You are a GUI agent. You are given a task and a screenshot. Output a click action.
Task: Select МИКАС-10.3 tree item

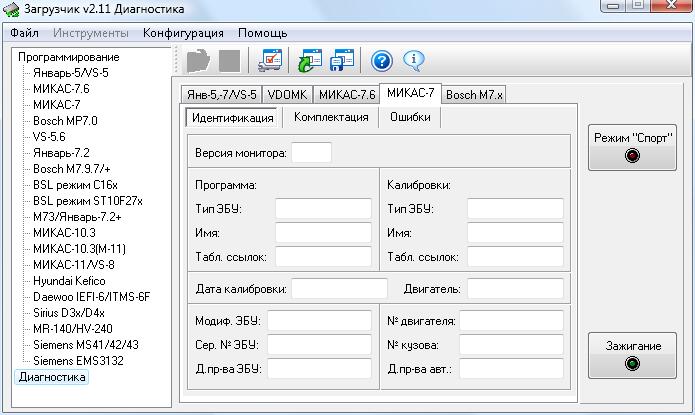[x=64, y=233]
